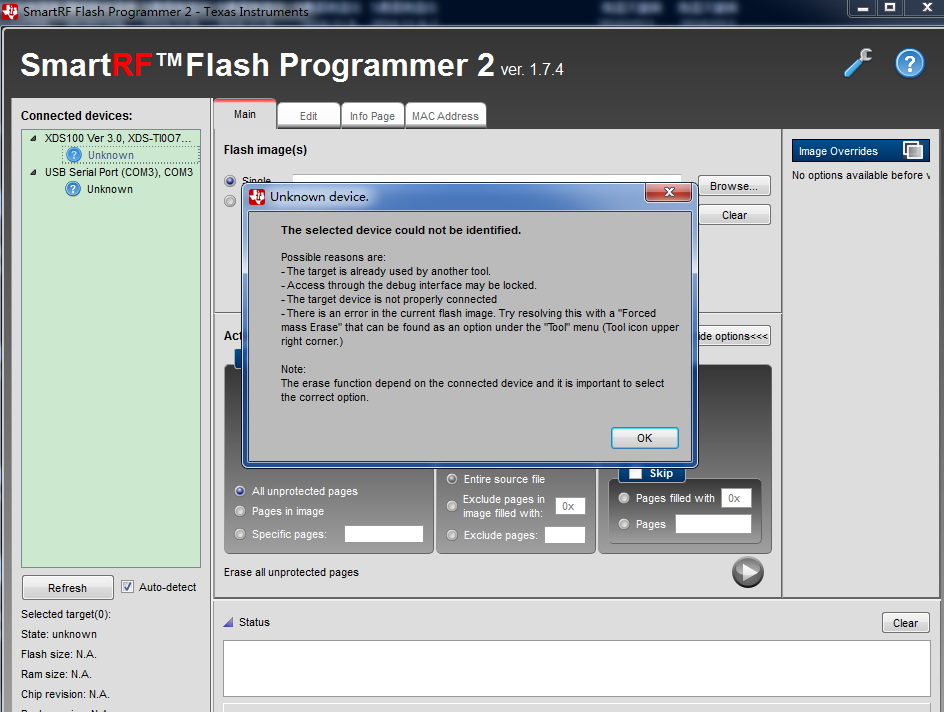Click the TI logo in Unknown device dialog

coord(257,197)
